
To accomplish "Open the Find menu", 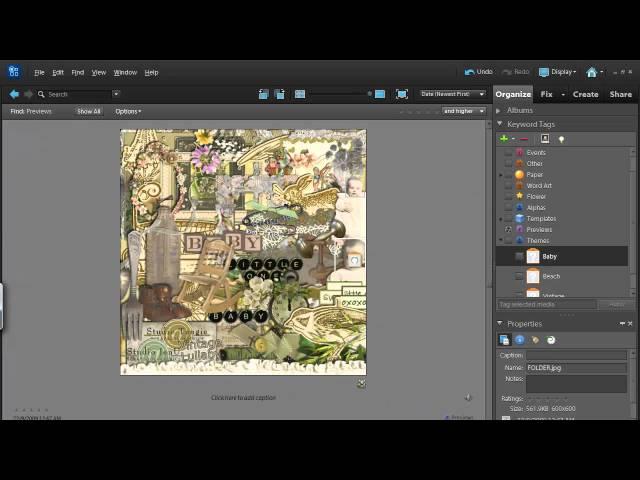I will [x=77, y=72].
